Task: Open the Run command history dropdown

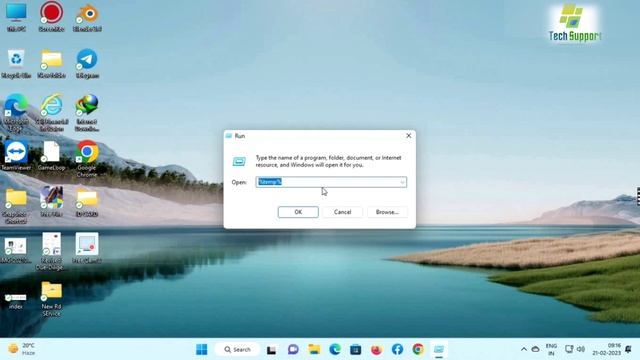Action: pos(402,182)
